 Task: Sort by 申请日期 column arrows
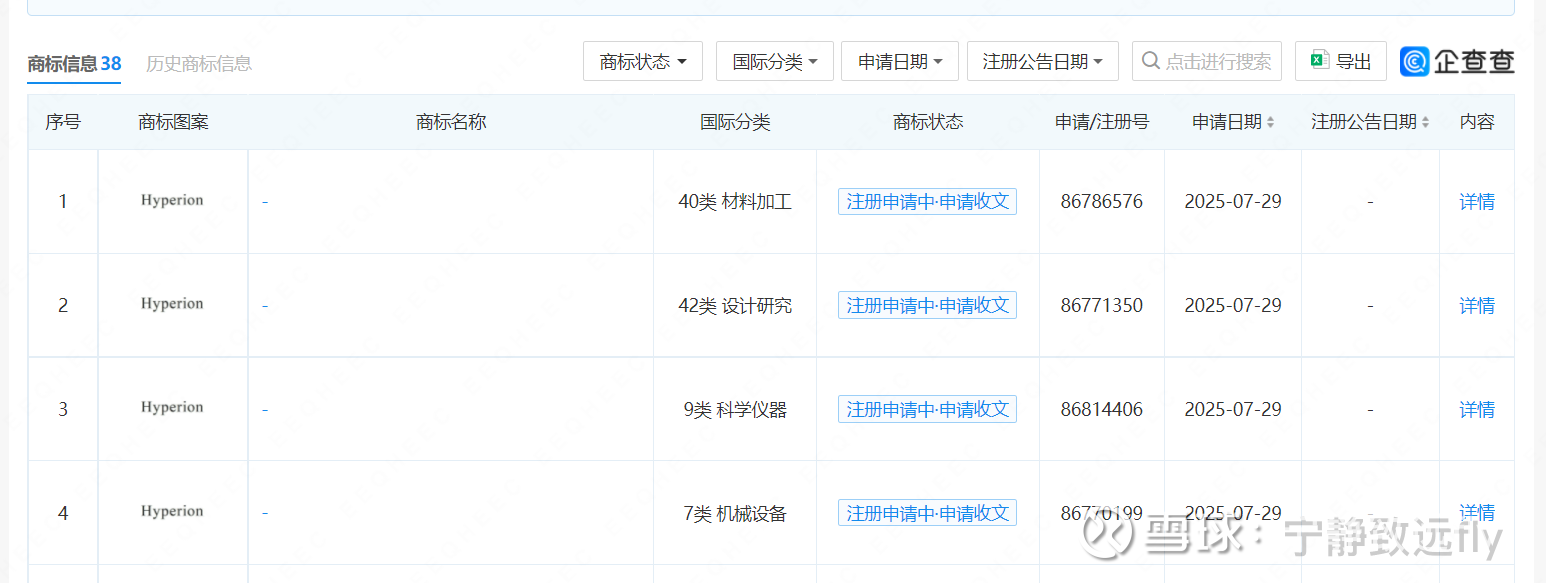(x=1270, y=122)
